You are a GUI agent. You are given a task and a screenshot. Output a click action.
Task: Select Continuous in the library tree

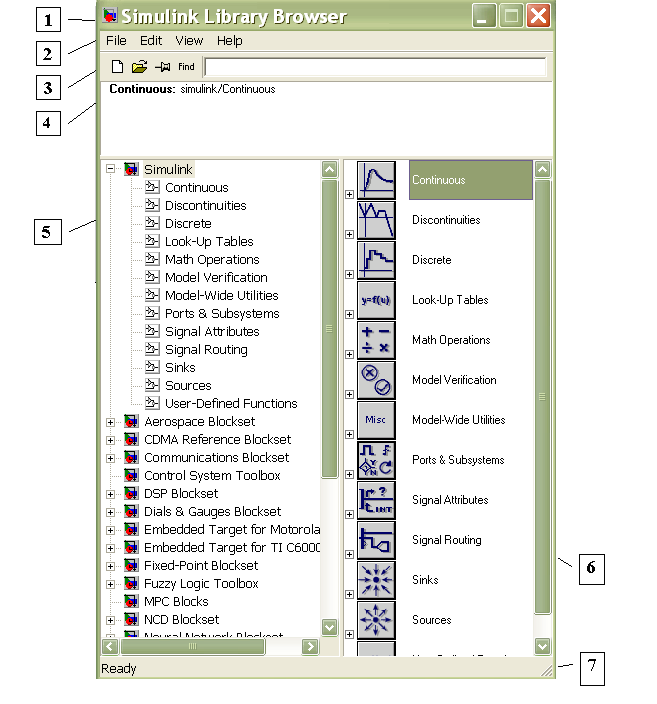point(197,188)
